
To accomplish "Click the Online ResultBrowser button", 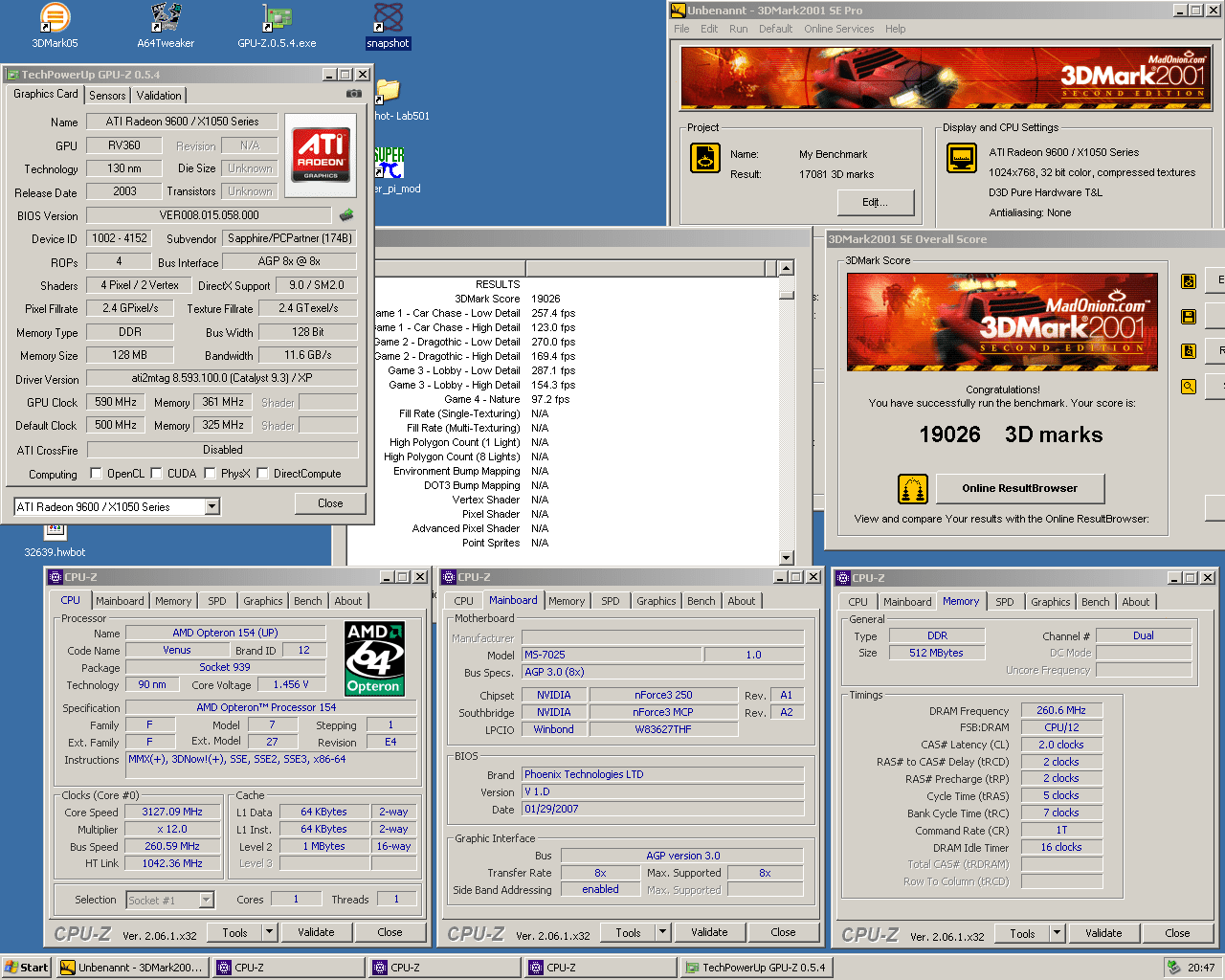I will [x=1020, y=488].
